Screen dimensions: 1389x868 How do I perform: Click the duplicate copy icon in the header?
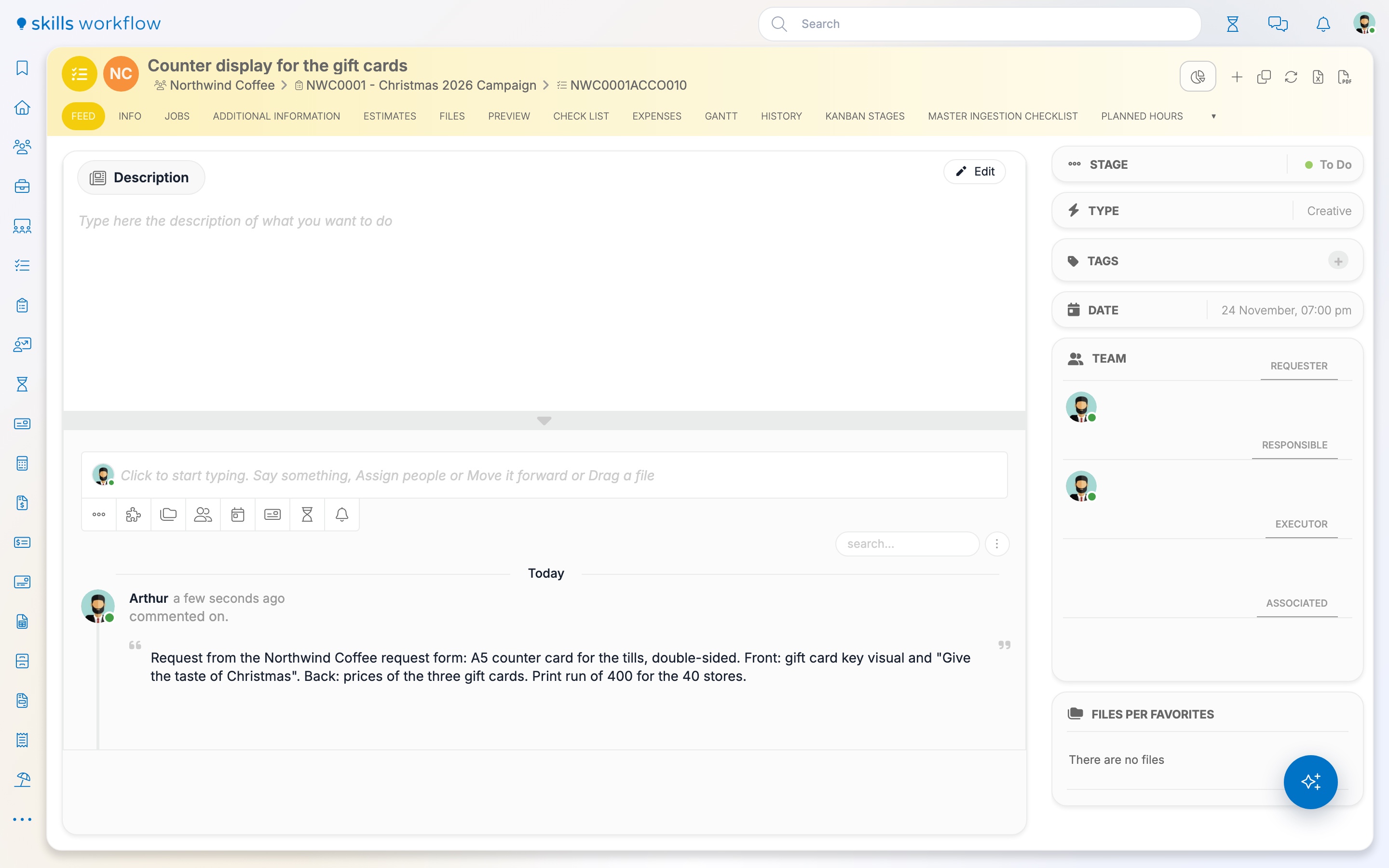click(x=1264, y=76)
